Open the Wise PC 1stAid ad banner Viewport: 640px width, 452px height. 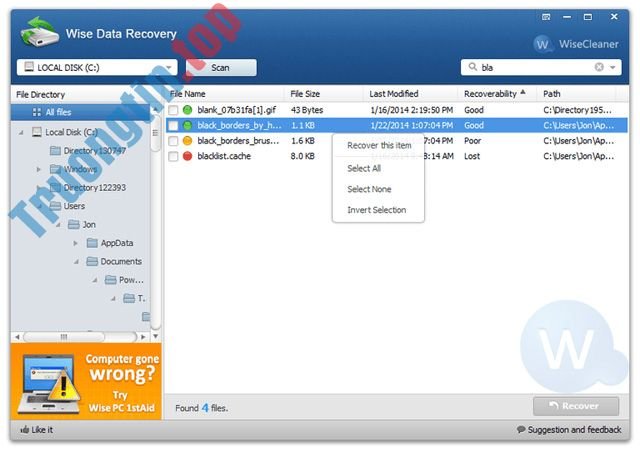pos(86,381)
